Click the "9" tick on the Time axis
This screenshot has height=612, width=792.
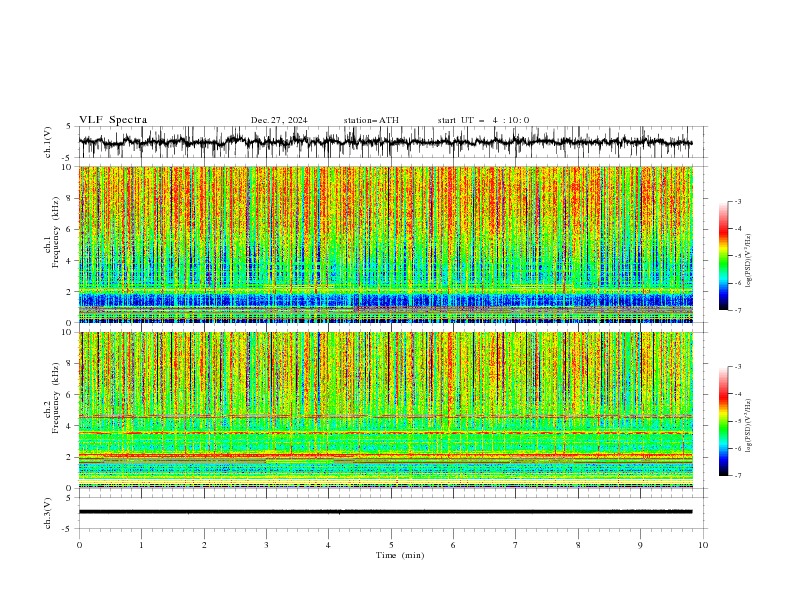(x=640, y=545)
